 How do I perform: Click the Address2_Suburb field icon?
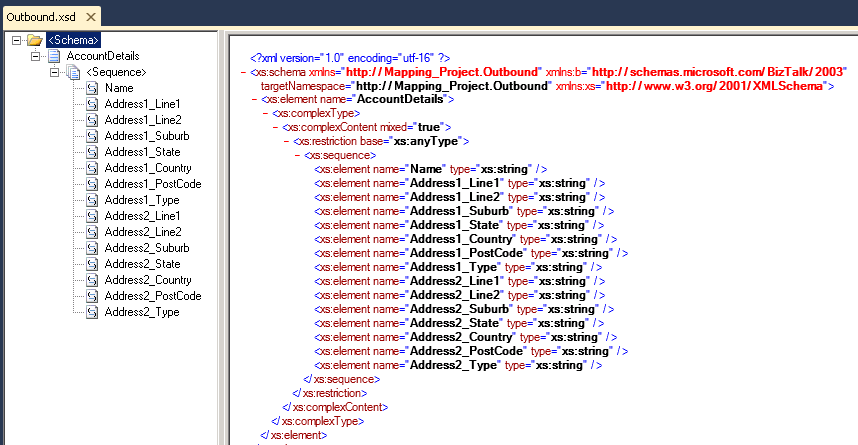(91, 248)
